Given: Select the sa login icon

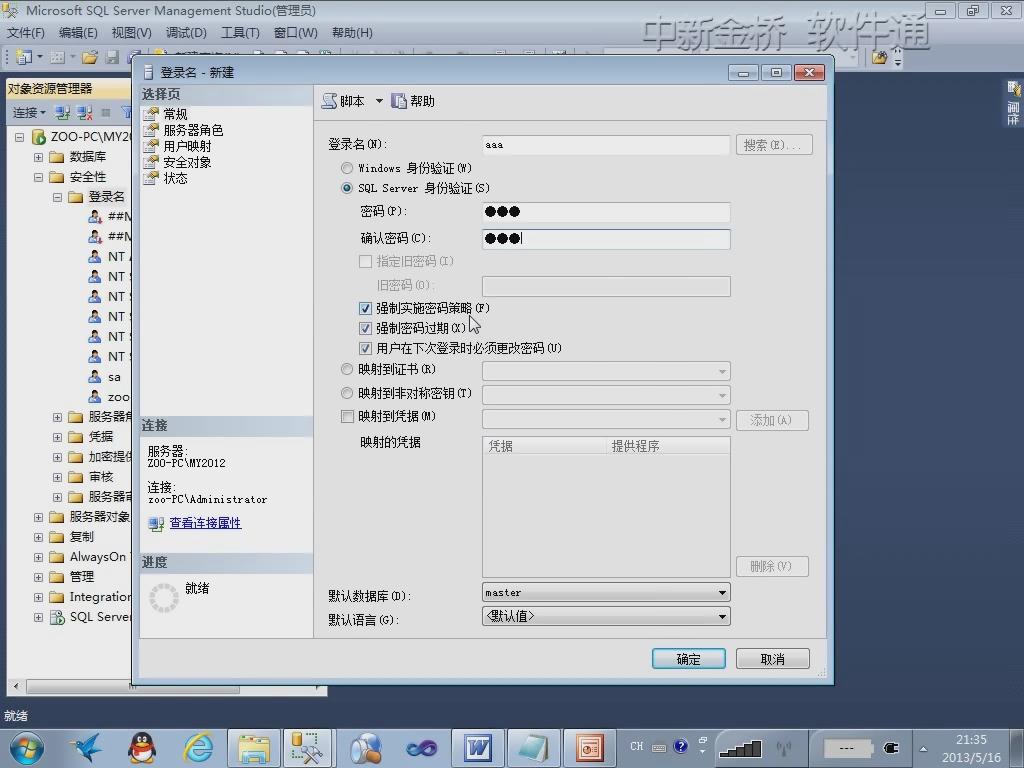Looking at the screenshot, I should (x=95, y=377).
